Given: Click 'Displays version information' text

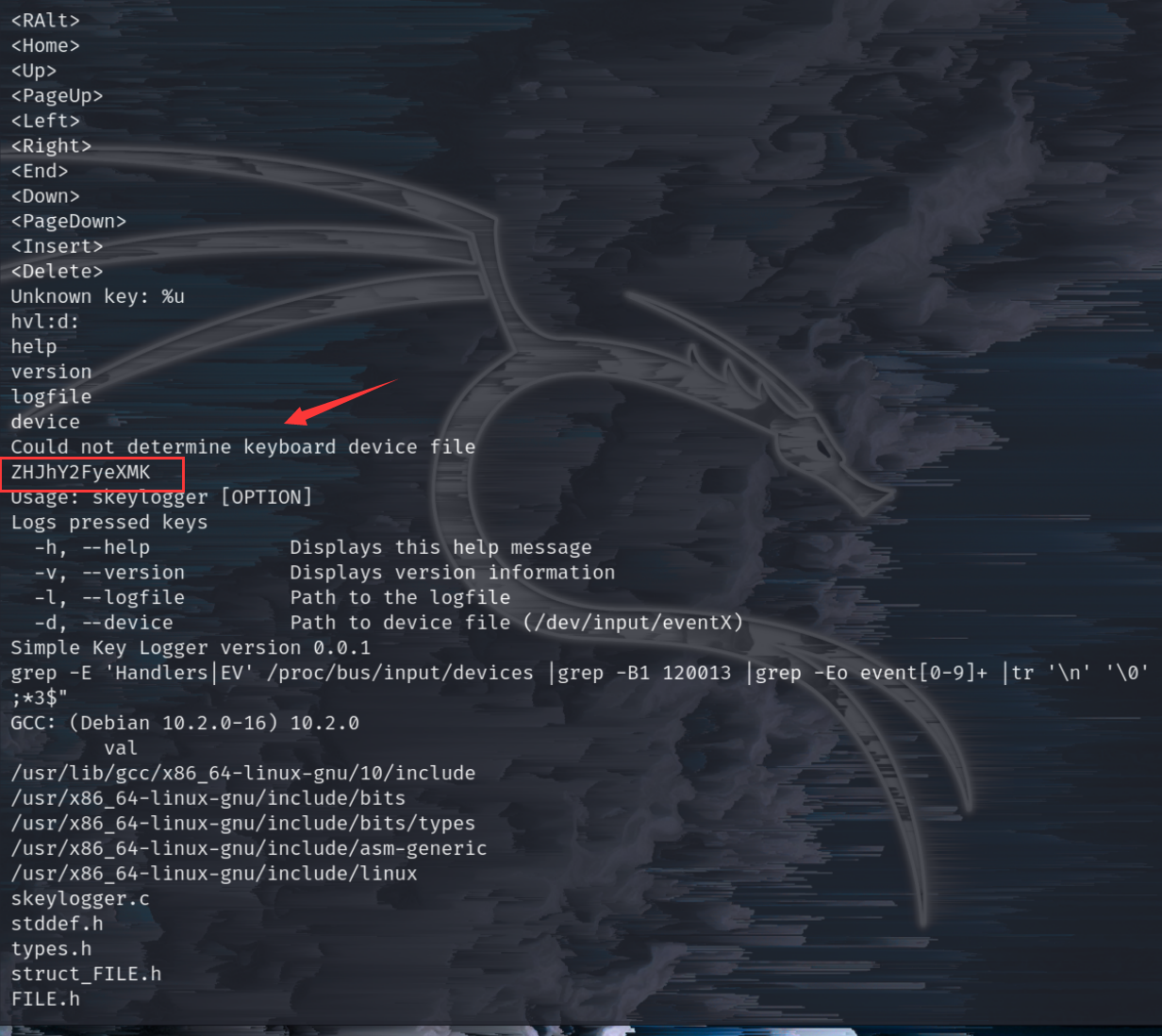Looking at the screenshot, I should [453, 573].
